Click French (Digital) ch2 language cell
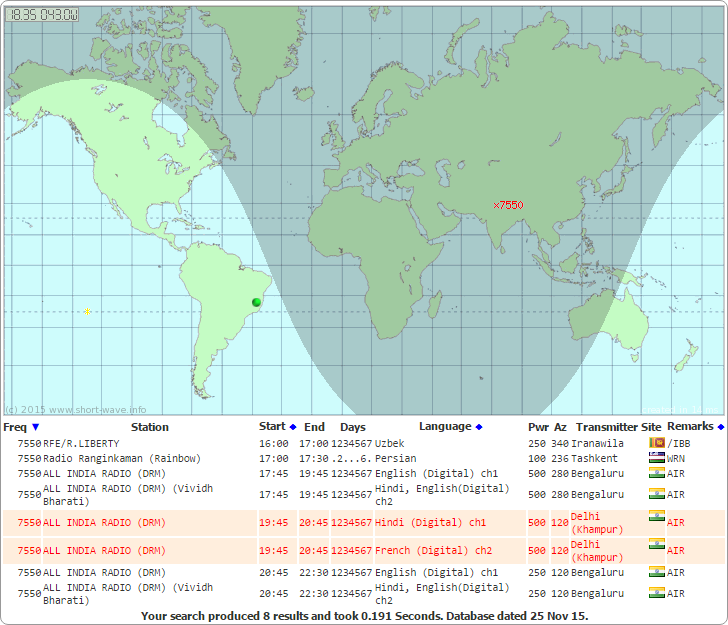728x625 pixels. pos(433,550)
